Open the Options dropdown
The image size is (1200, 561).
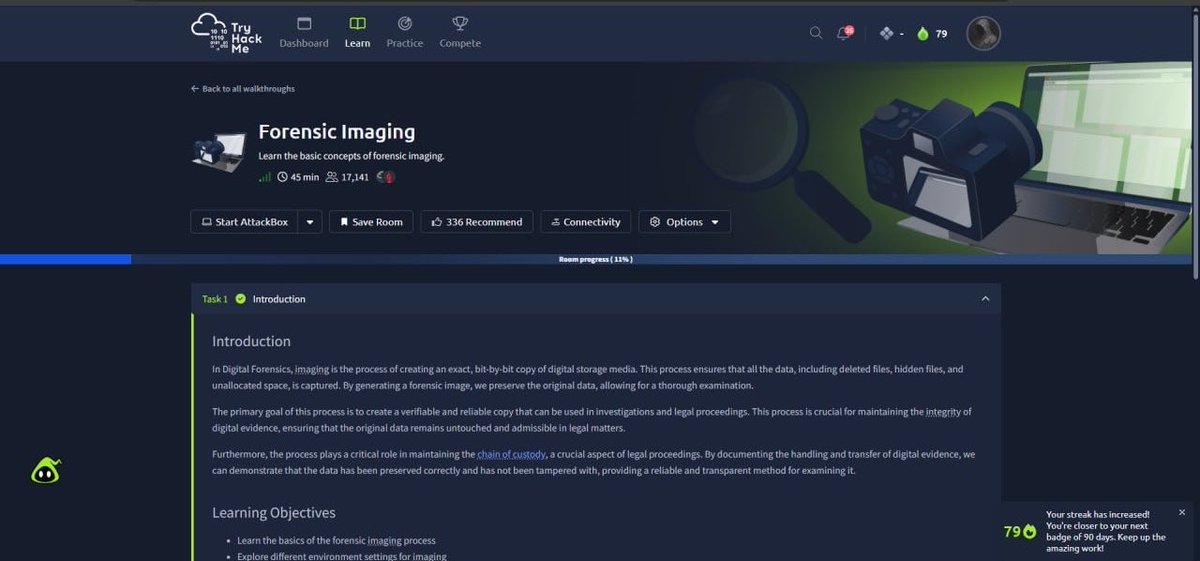pyautogui.click(x=684, y=222)
